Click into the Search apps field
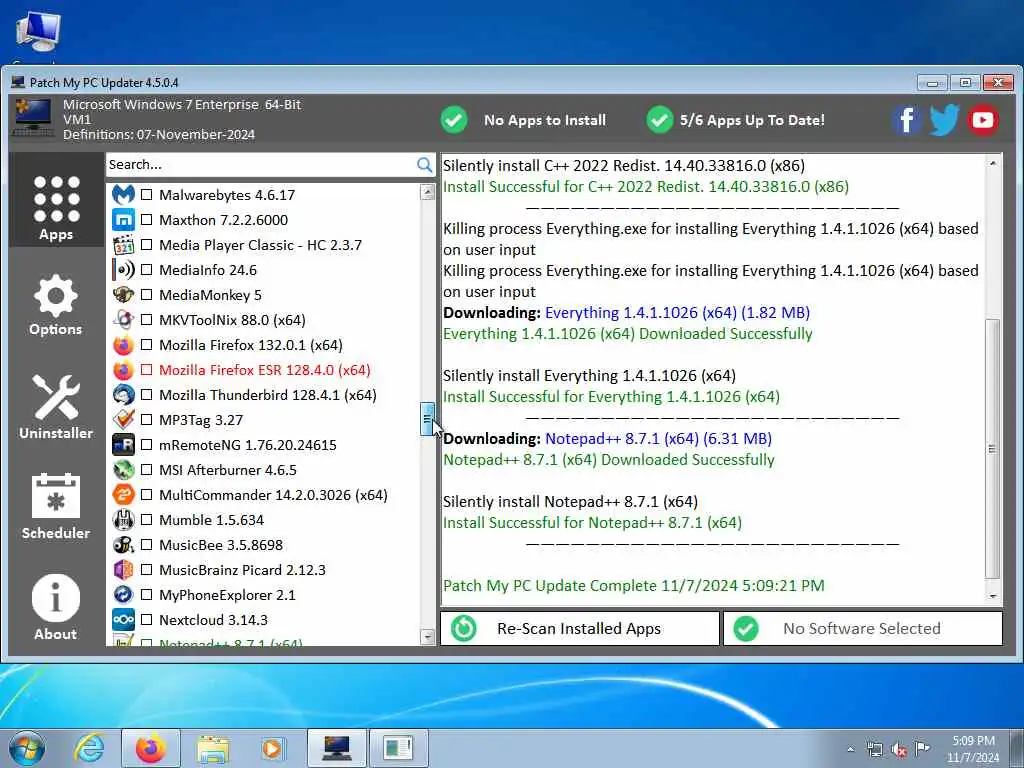Image resolution: width=1024 pixels, height=768 pixels. point(261,165)
